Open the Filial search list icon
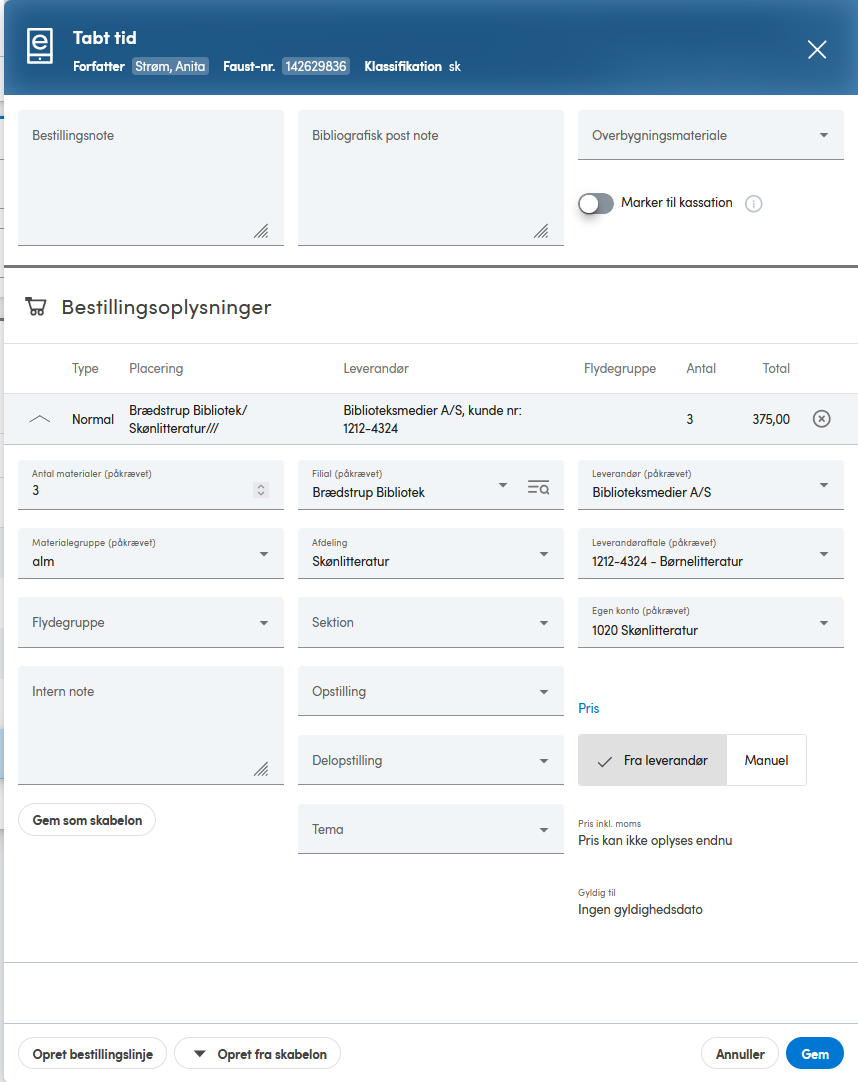Image resolution: width=858 pixels, height=1082 pixels. 538,487
